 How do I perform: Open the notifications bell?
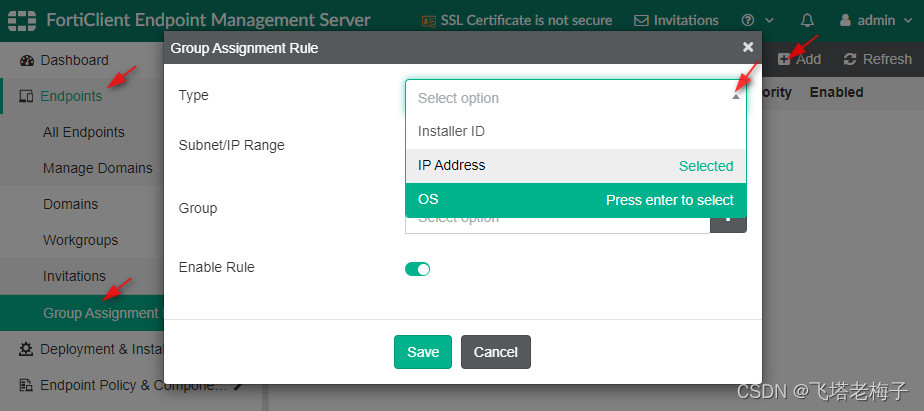pyautogui.click(x=807, y=21)
